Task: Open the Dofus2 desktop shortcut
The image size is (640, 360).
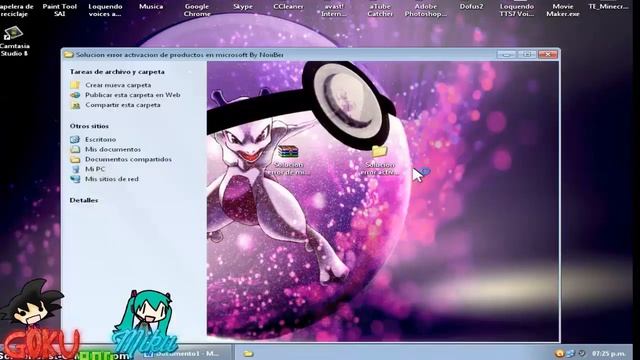Action: [471, 7]
